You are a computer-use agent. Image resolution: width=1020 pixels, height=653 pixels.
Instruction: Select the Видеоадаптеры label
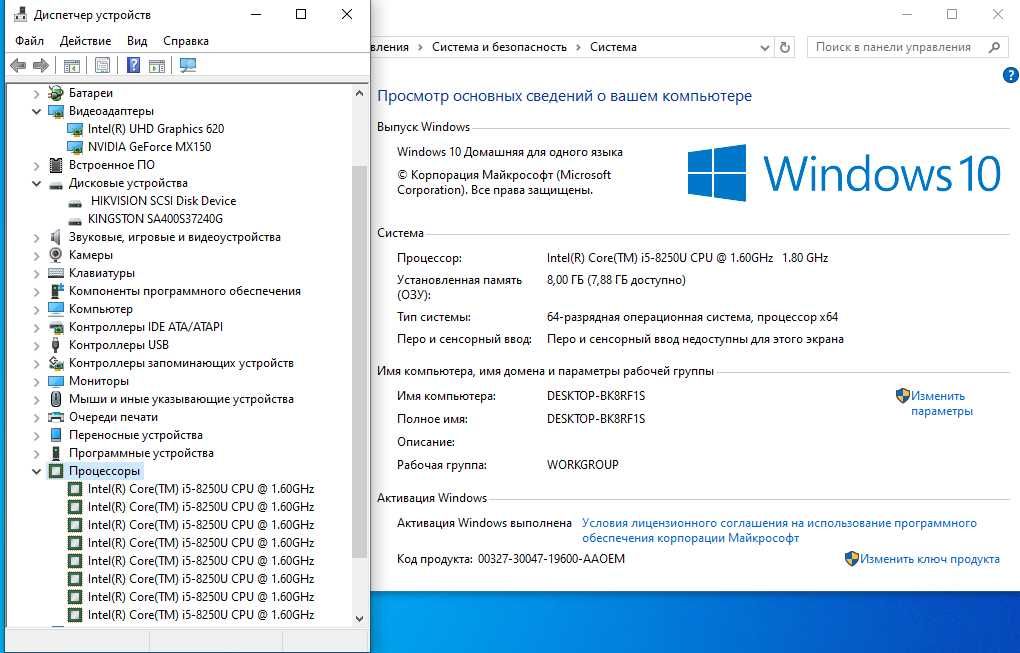[111, 111]
